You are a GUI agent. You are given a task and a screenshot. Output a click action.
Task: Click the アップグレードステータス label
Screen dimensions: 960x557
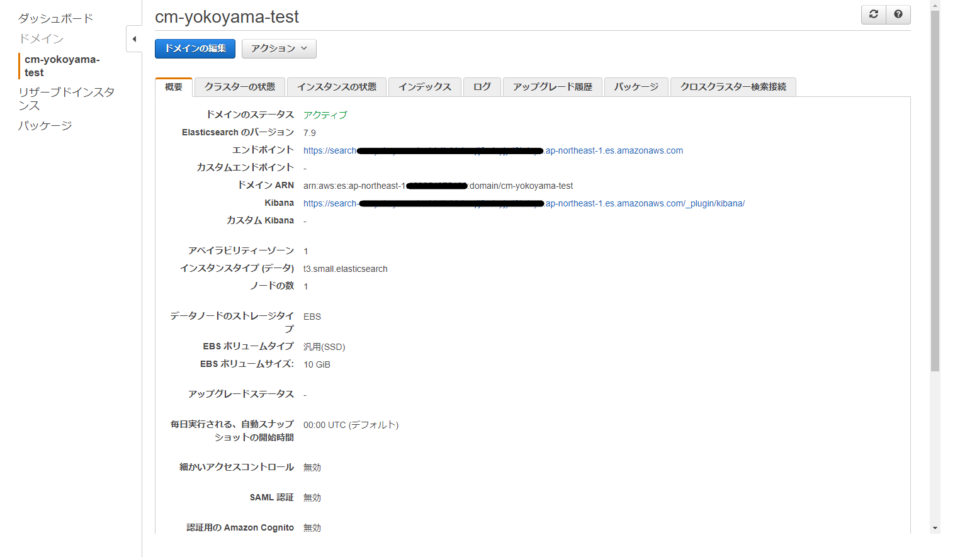pos(241,394)
